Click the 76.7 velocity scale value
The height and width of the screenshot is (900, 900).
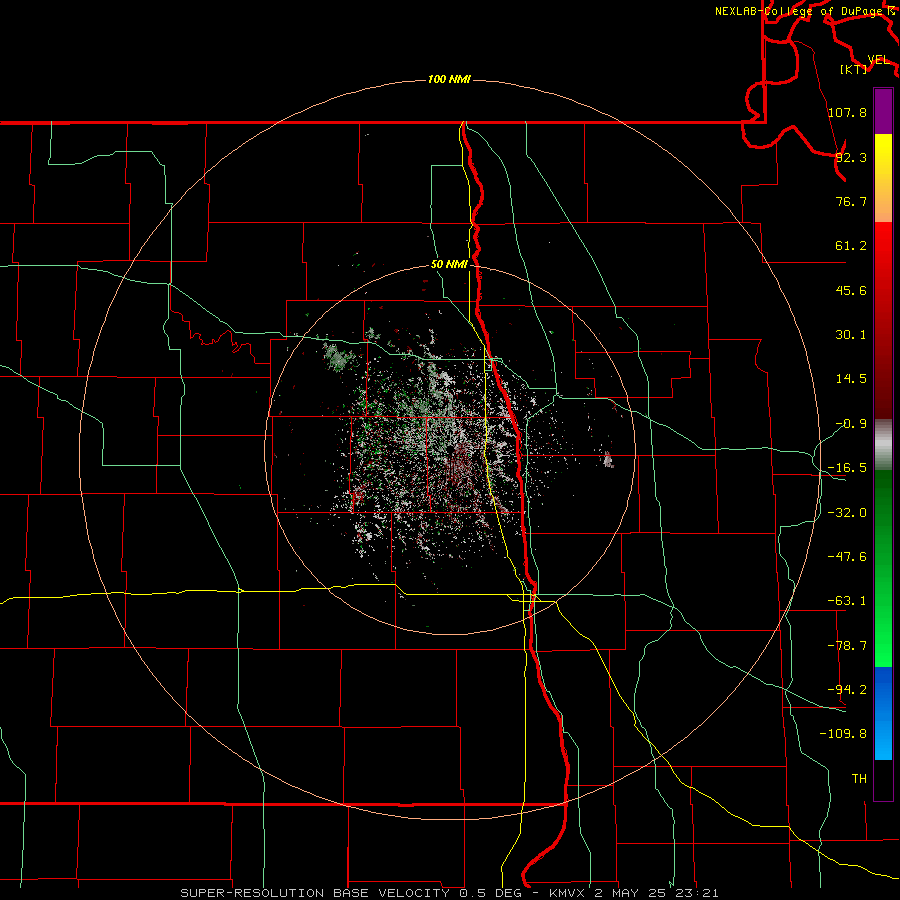851,201
